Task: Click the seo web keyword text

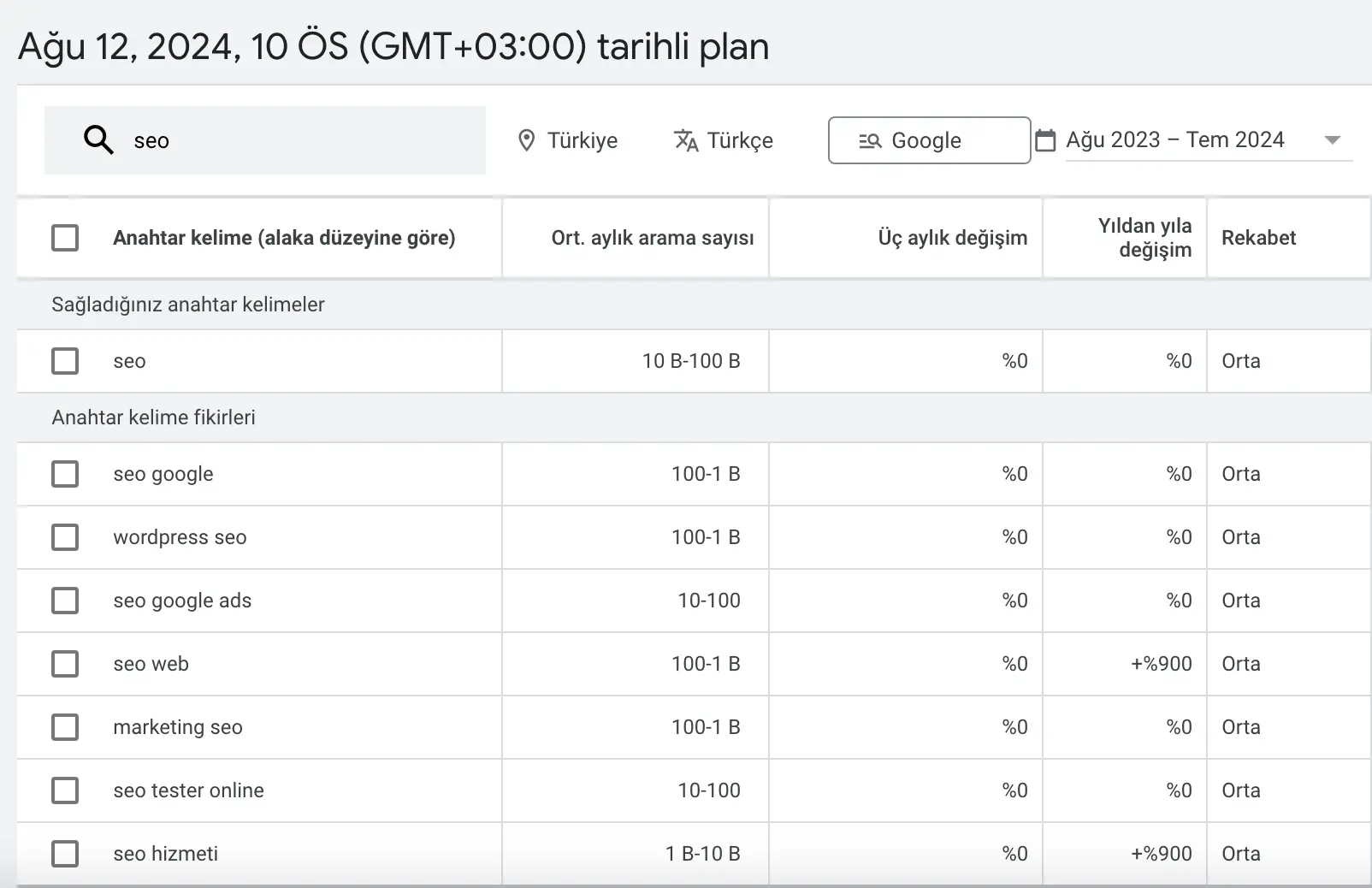Action: click(151, 664)
